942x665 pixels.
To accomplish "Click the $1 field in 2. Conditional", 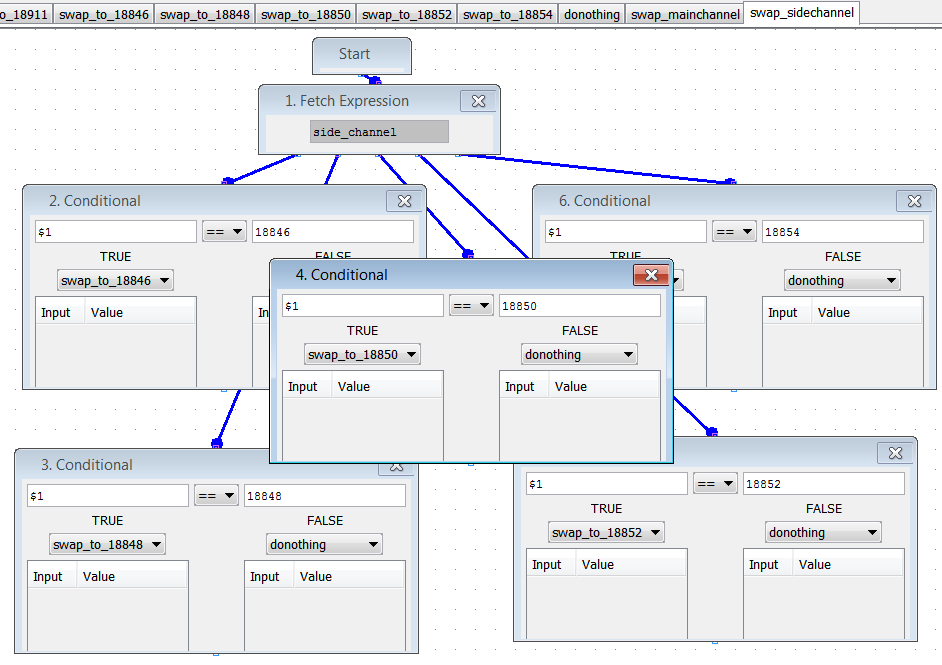I will tap(116, 232).
